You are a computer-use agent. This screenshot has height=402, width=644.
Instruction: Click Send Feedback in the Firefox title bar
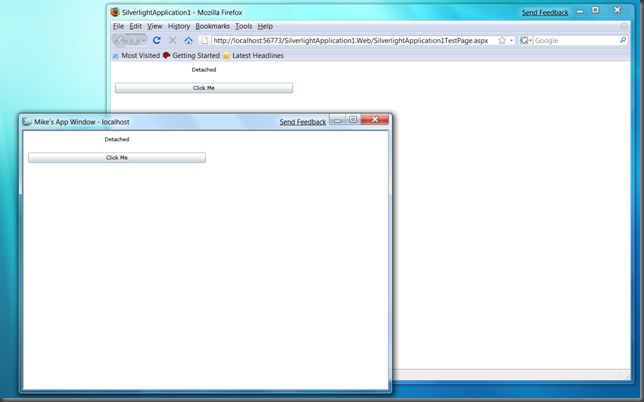click(545, 13)
